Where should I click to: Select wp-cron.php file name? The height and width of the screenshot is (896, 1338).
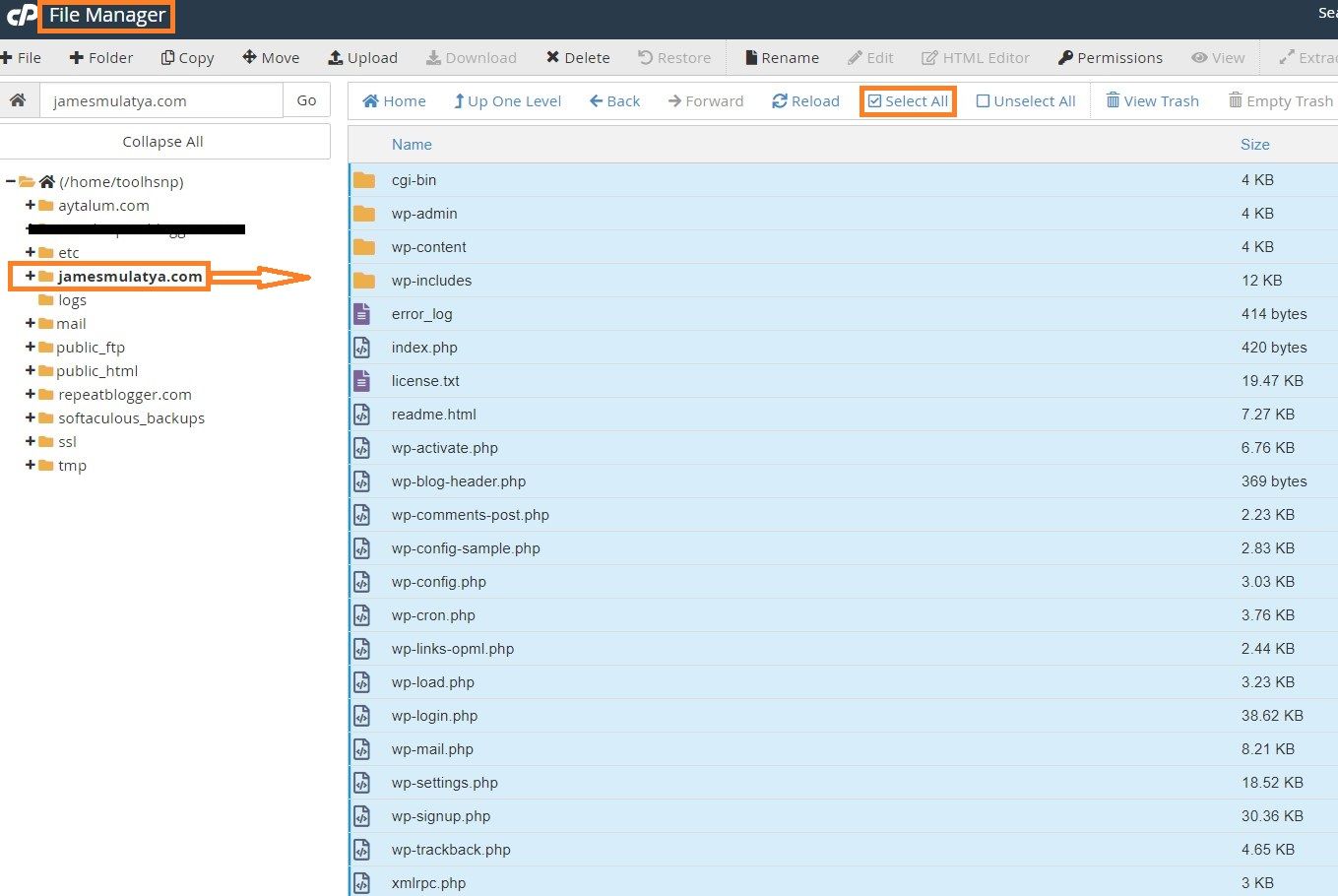coord(433,615)
